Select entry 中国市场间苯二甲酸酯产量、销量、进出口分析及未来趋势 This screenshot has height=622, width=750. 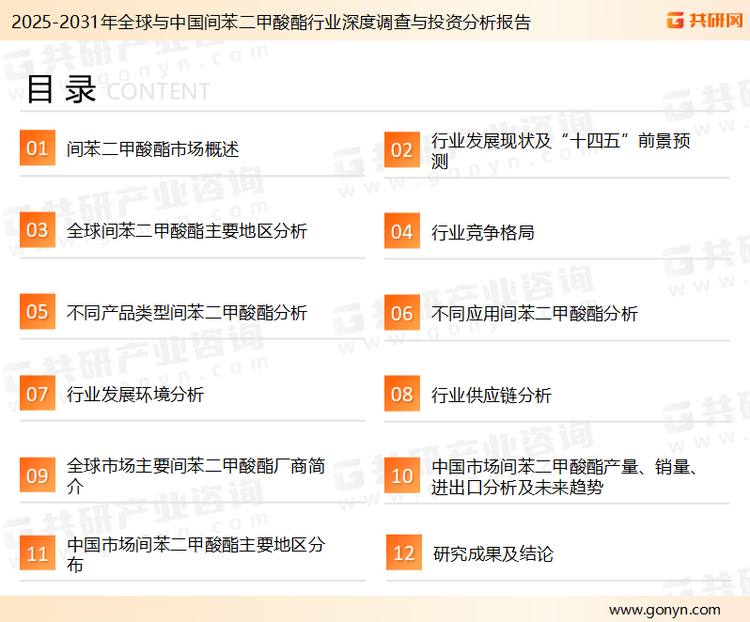point(564,477)
